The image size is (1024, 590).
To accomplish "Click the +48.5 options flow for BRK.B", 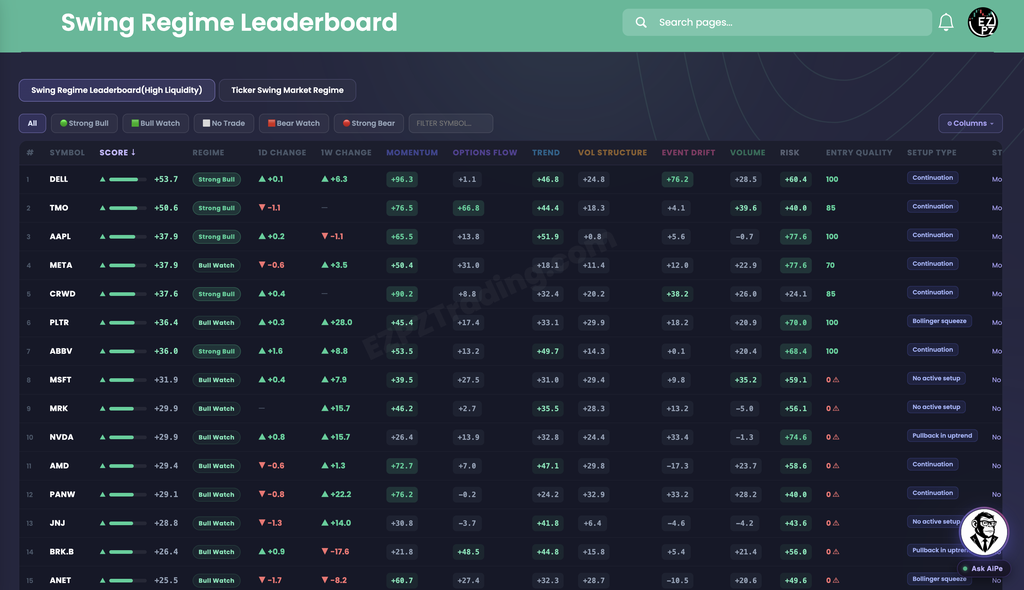I will (468, 552).
